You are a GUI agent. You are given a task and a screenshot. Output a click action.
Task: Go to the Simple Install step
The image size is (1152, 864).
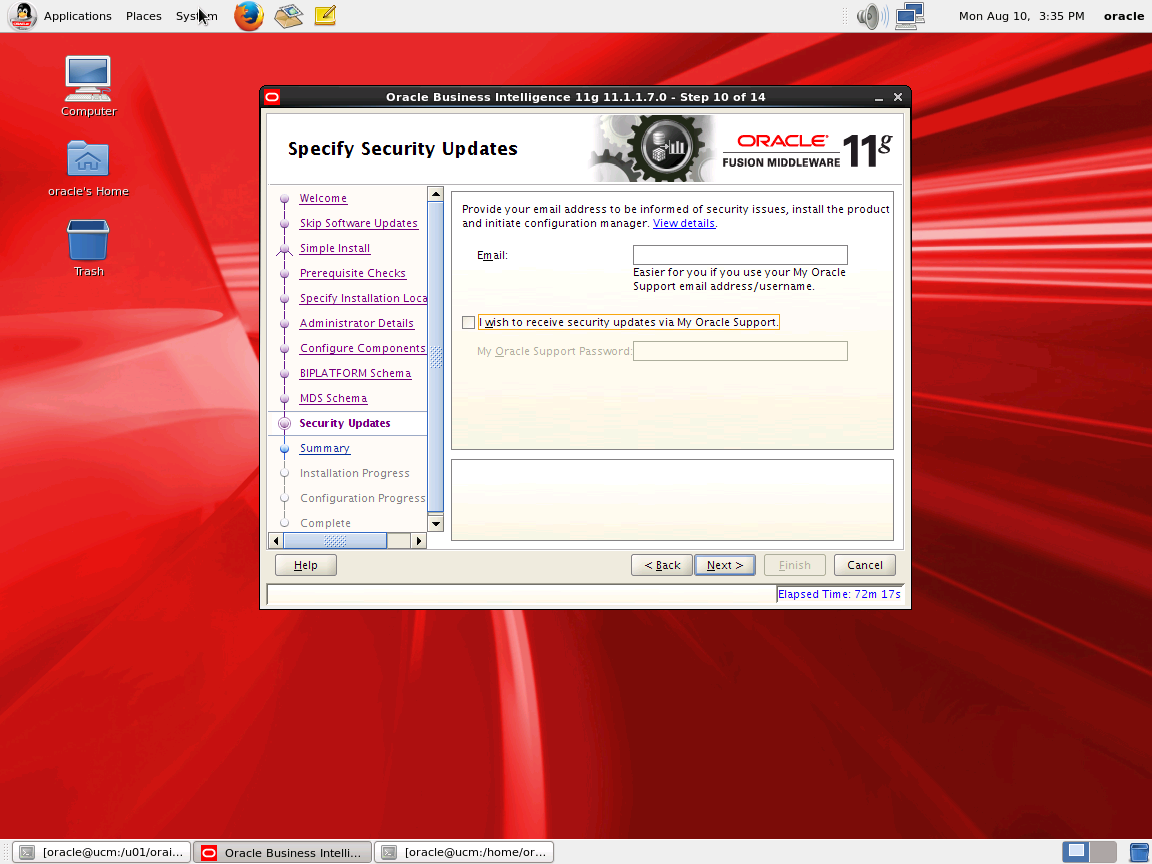335,248
